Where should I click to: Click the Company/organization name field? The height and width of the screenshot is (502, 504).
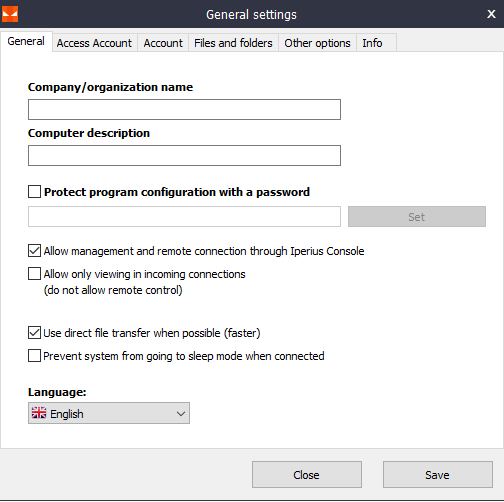(x=184, y=109)
